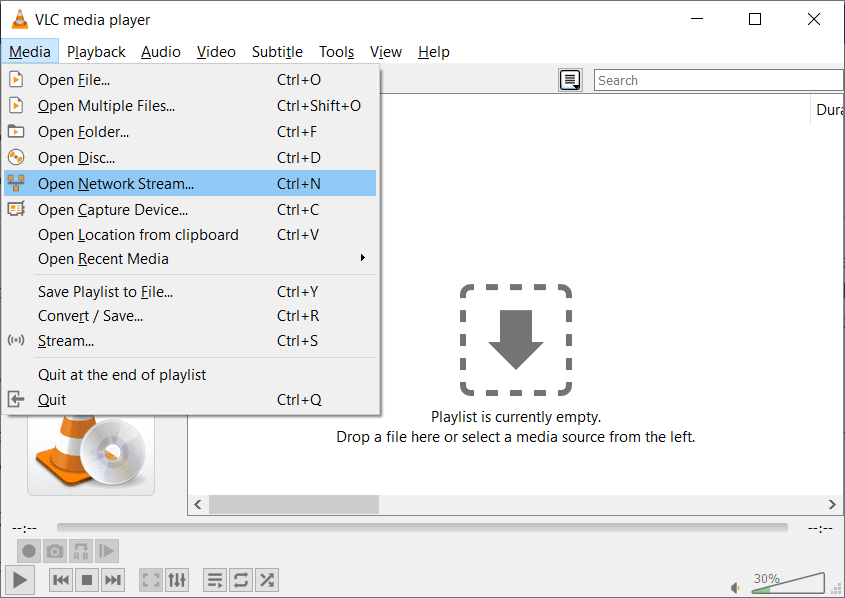Open extended settings equalizer icon

[x=177, y=580]
